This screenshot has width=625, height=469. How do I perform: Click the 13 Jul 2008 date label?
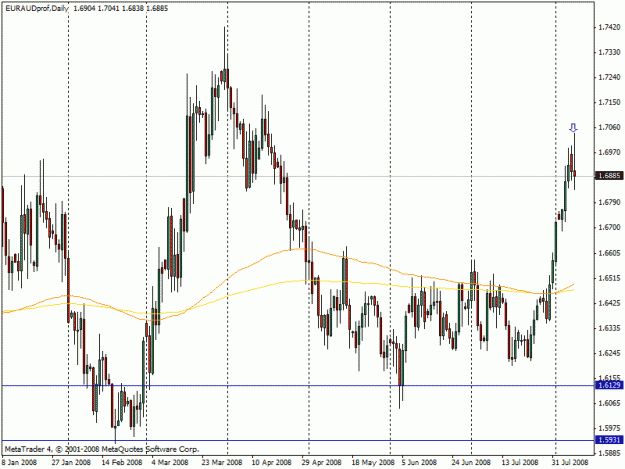click(520, 463)
